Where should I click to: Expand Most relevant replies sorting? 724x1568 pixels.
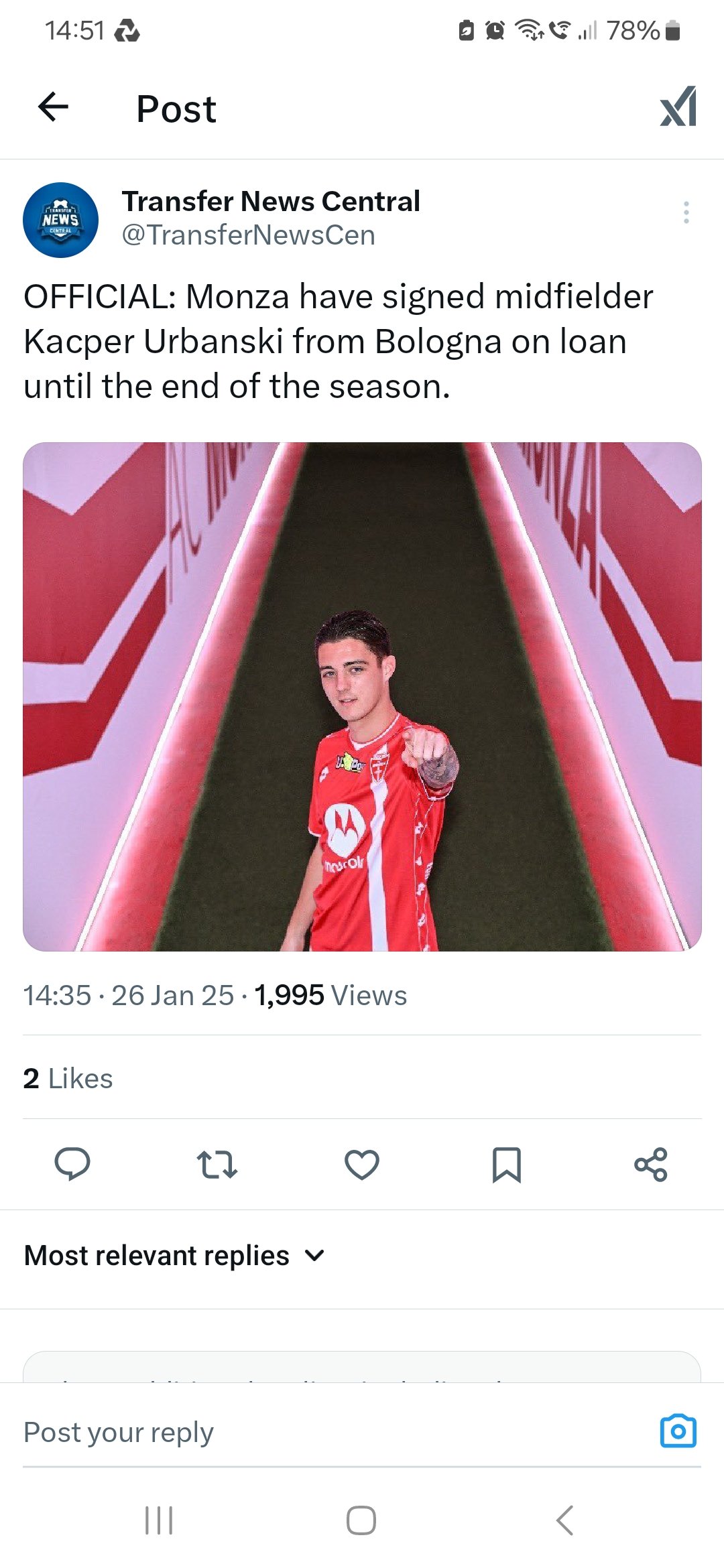(x=157, y=1256)
